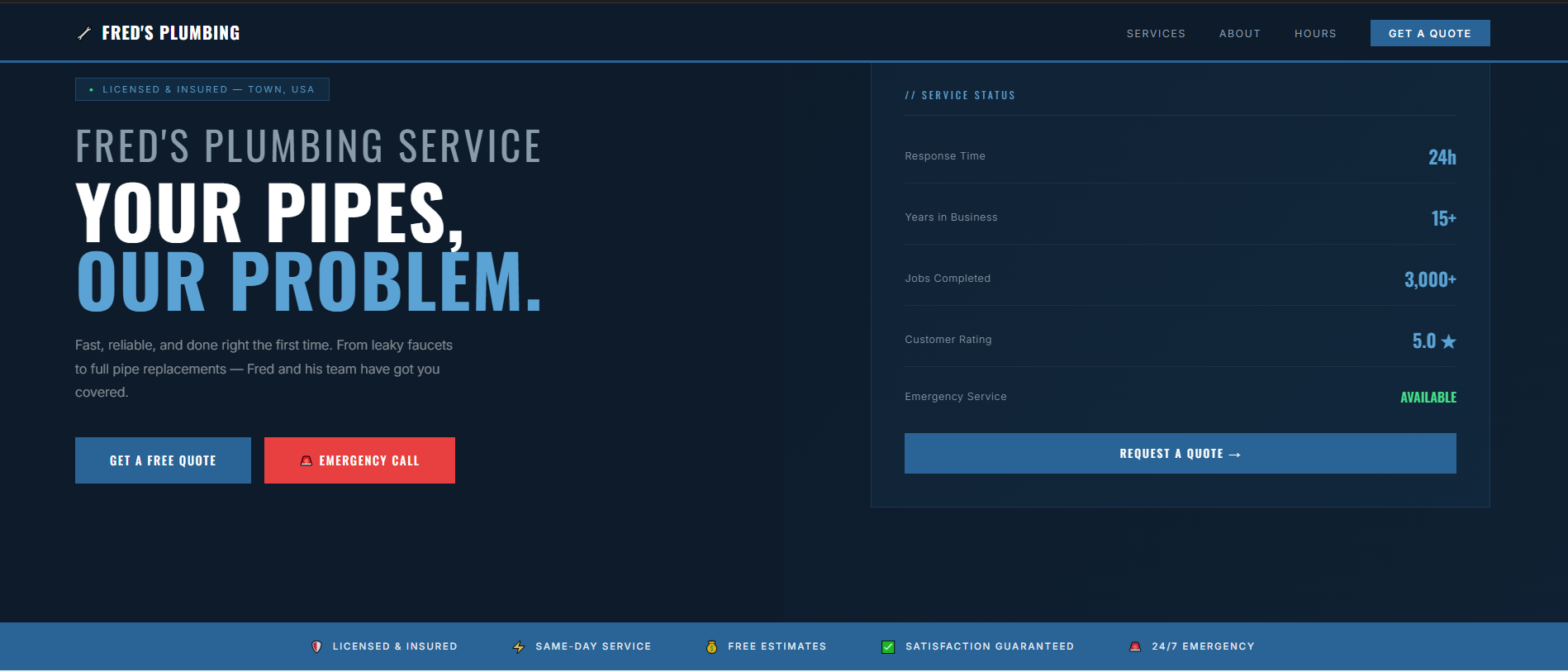Click the red Emergency Call button
The image size is (1568, 672).
(x=359, y=460)
